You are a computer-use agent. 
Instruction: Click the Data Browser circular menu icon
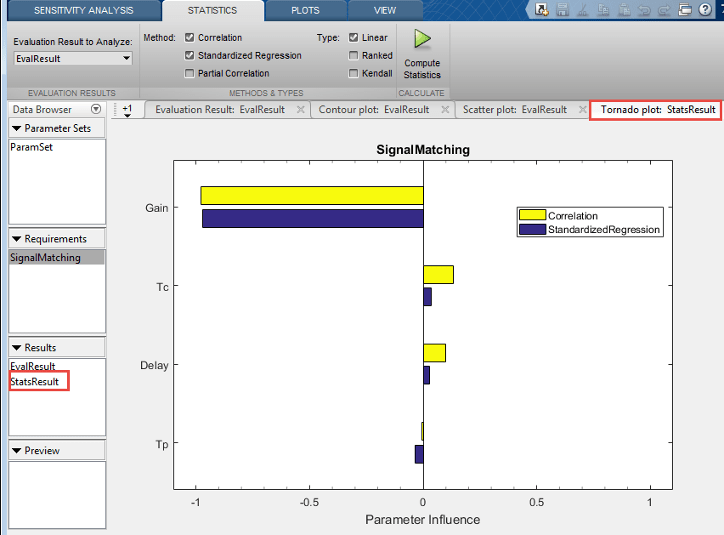click(x=96, y=109)
